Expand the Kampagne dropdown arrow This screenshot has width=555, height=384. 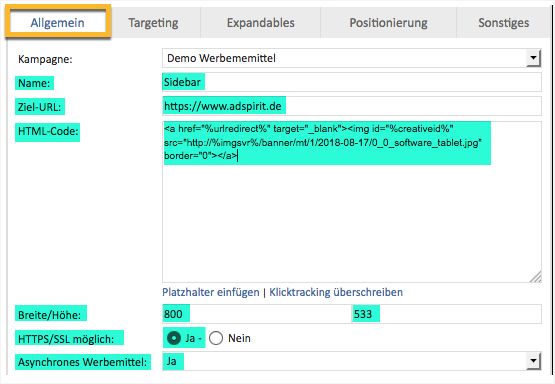pos(533,58)
